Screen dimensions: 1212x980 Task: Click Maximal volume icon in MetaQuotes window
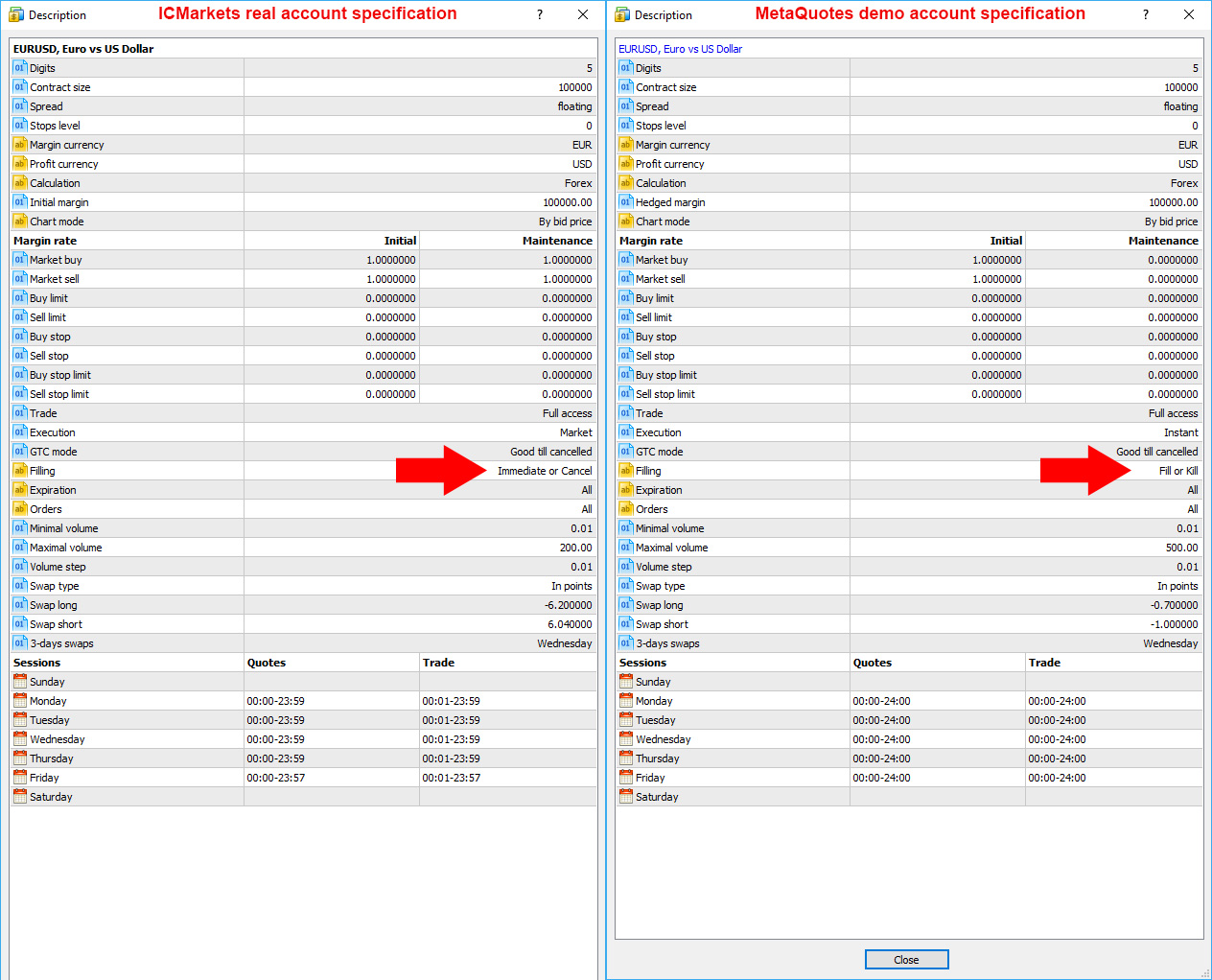(x=626, y=547)
